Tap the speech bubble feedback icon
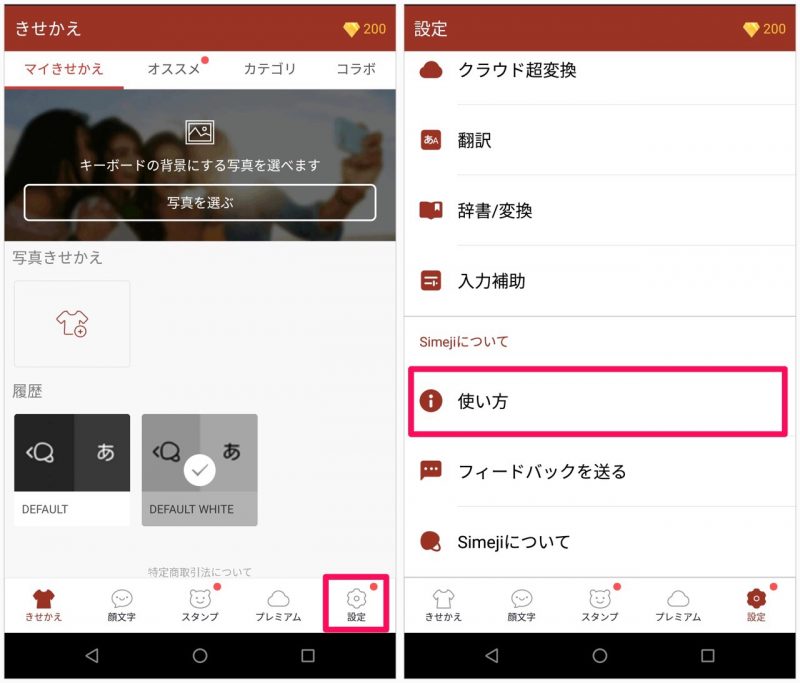The height and width of the screenshot is (683, 800). tap(431, 471)
